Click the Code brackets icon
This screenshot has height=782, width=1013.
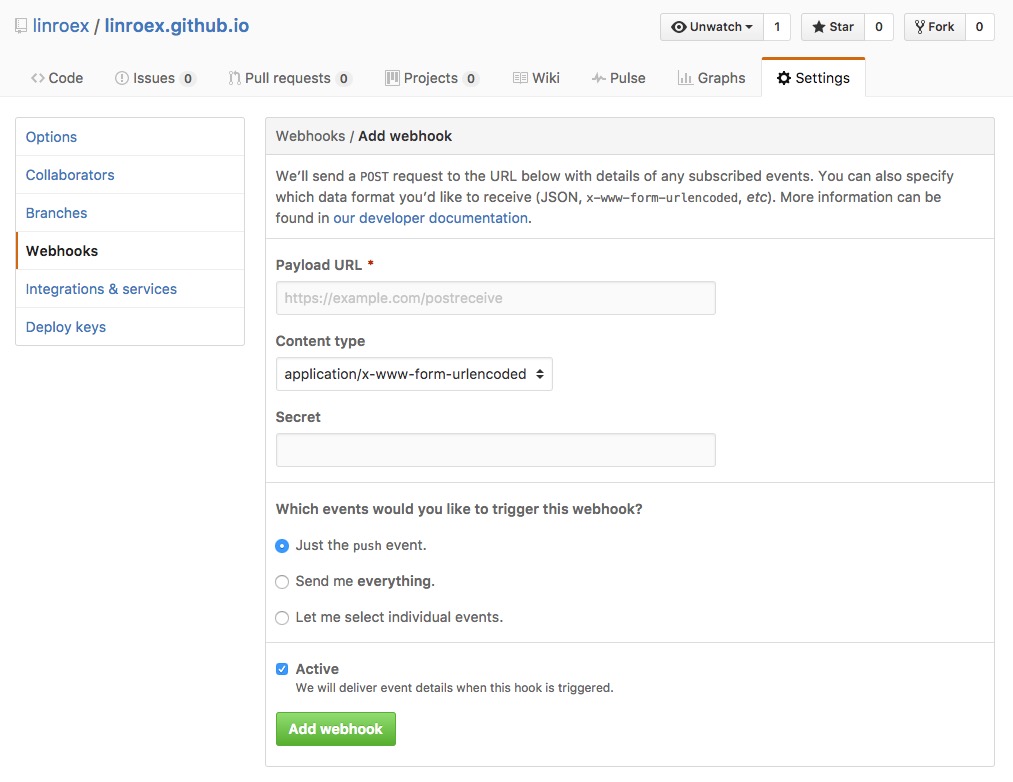point(37,78)
